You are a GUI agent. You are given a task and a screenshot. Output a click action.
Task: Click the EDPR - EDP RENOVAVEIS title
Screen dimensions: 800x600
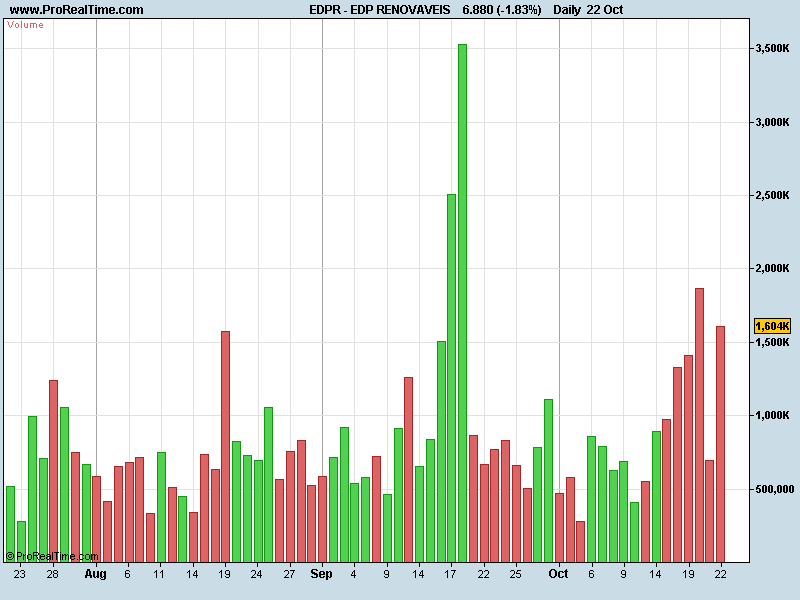coord(380,10)
